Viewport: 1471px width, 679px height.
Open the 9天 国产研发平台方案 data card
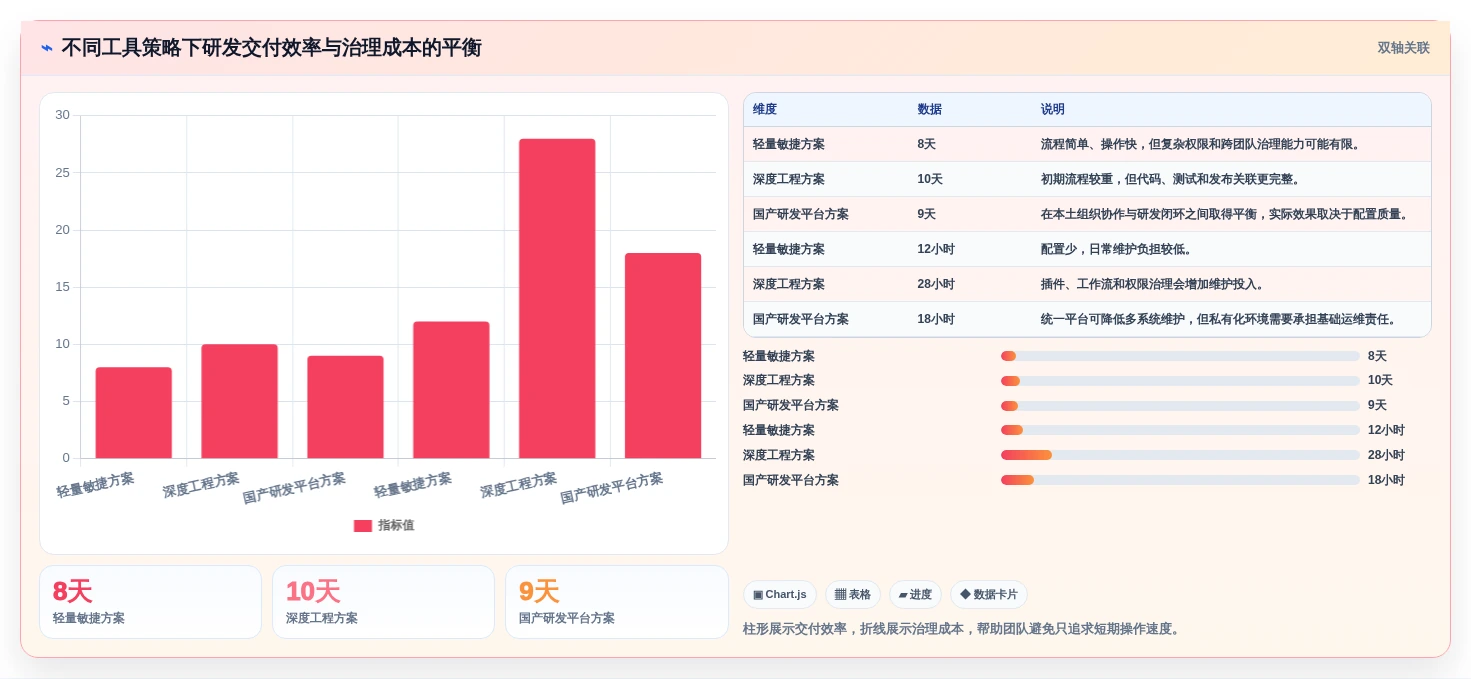pos(617,602)
